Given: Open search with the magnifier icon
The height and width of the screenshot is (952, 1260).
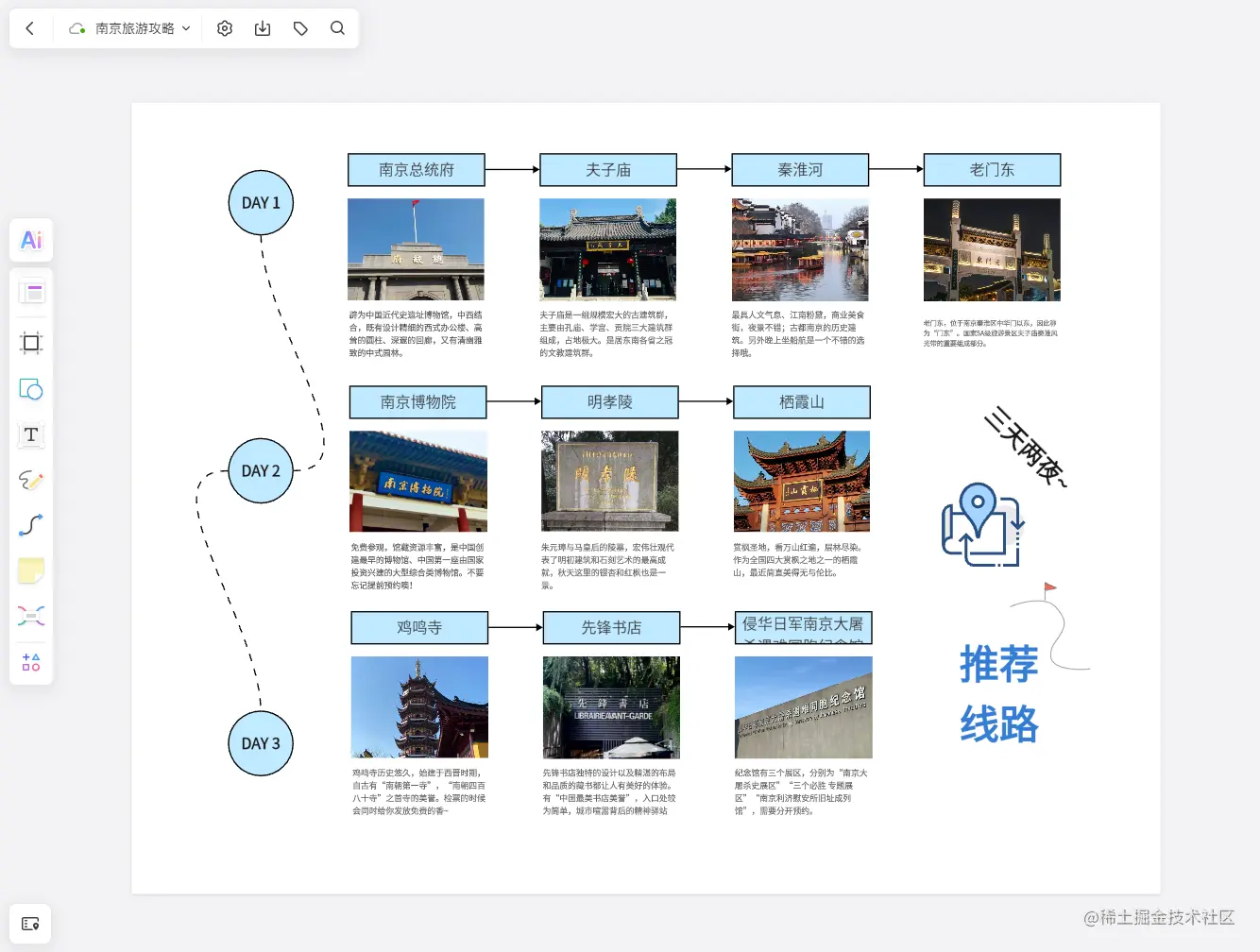Looking at the screenshot, I should pyautogui.click(x=337, y=28).
